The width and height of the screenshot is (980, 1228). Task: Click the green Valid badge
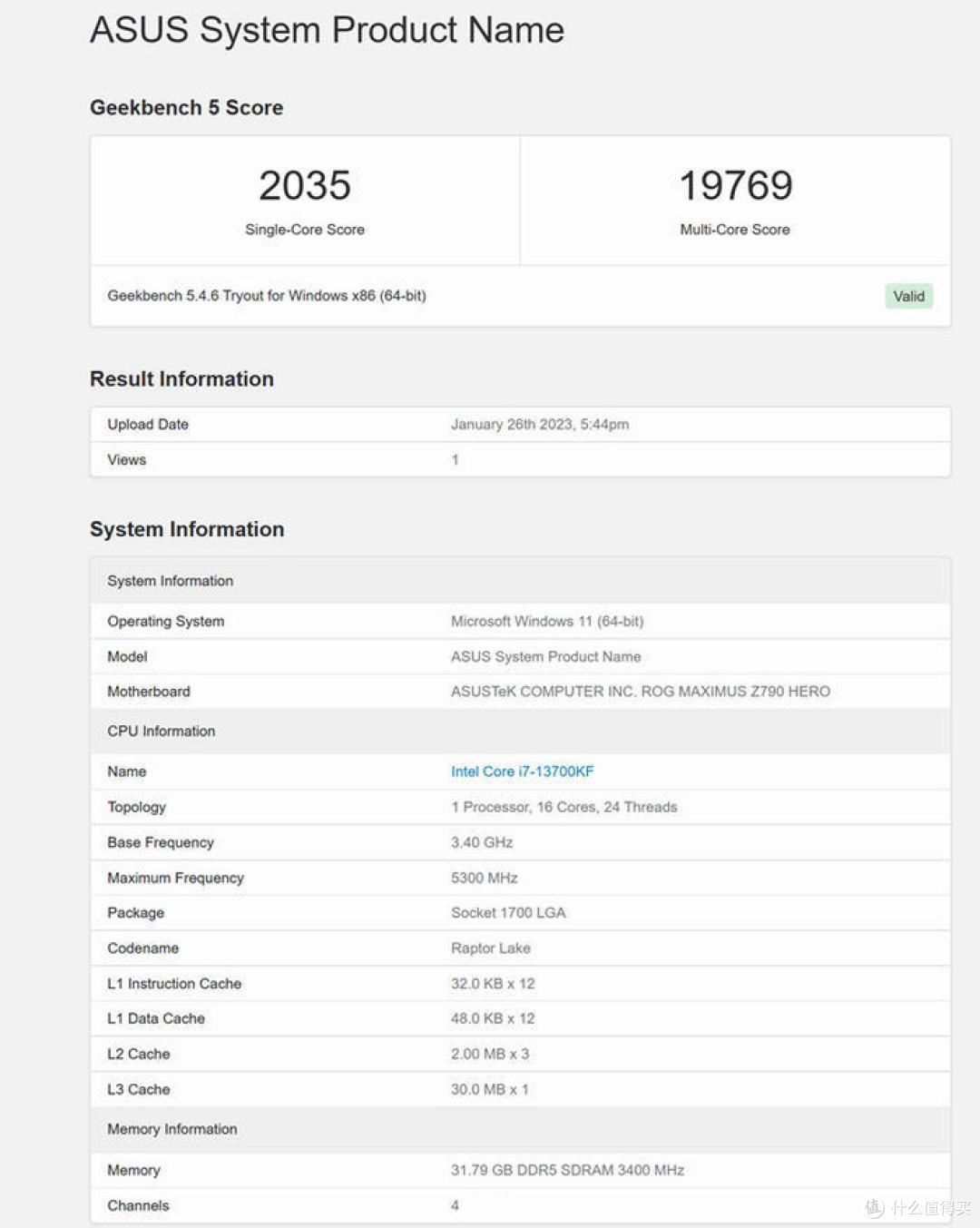tap(908, 296)
